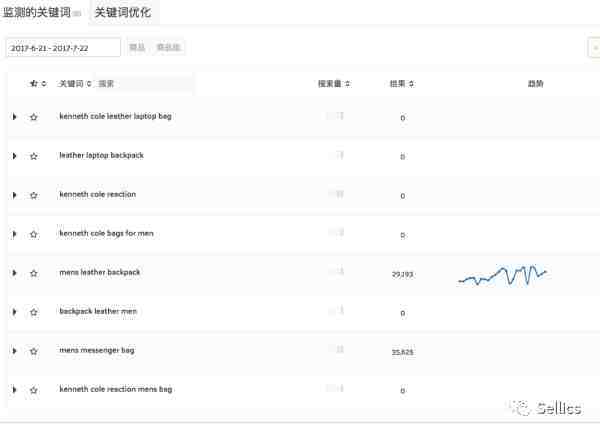The width and height of the screenshot is (600, 433).
Task: Click the second button next to date range
Action: (x=168, y=47)
